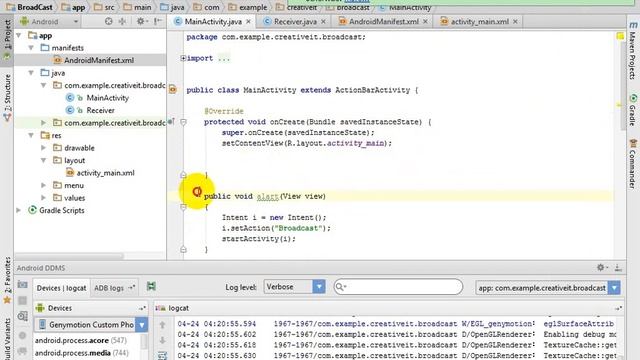This screenshot has width=640, height=360.
Task: Close the AndroidManifest.xml tab
Action: coord(425,22)
